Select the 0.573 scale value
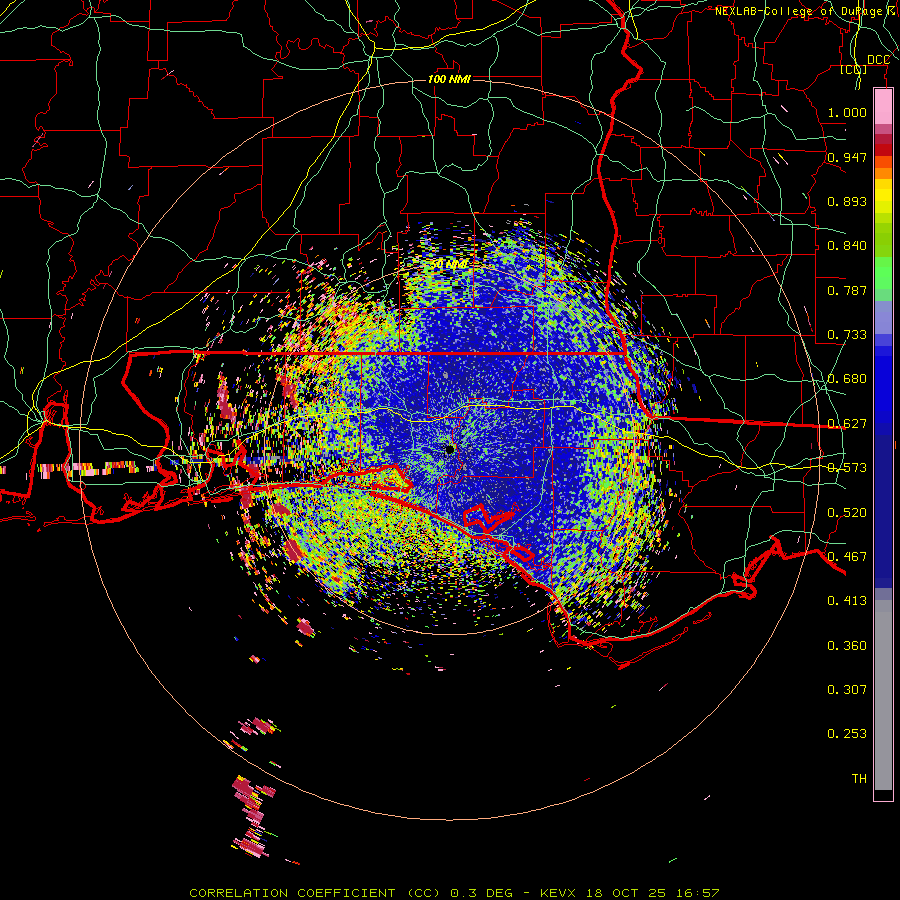The width and height of the screenshot is (900, 900). click(847, 468)
